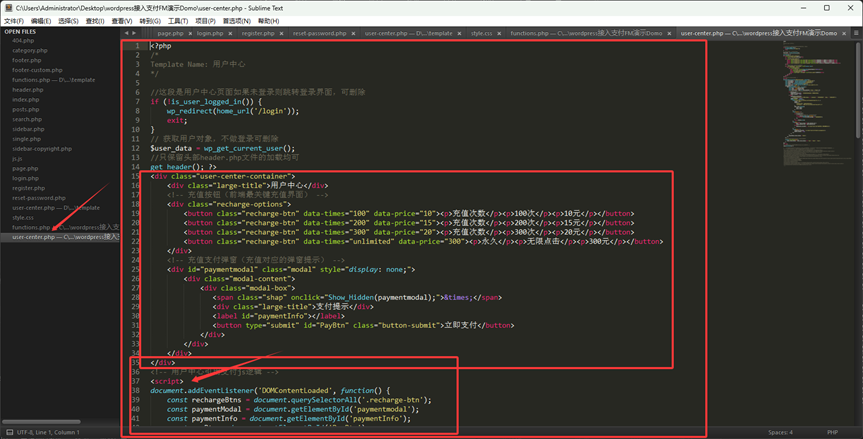Close the active user-center.php Domo tab
Image resolution: width=863 pixels, height=439 pixels.
(844, 34)
